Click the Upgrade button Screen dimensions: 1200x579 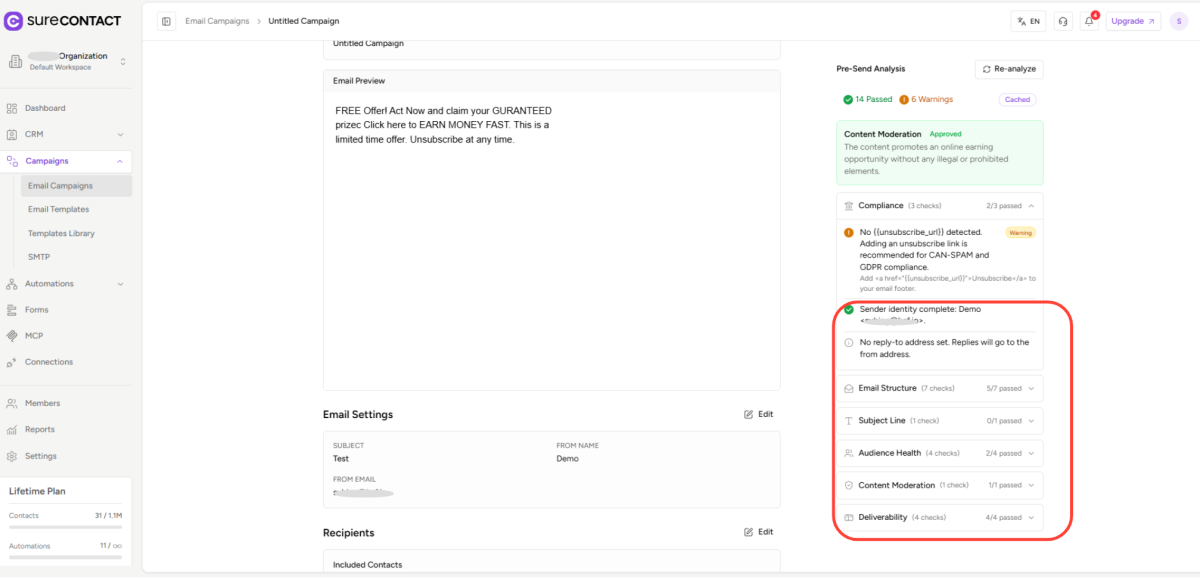[1133, 21]
